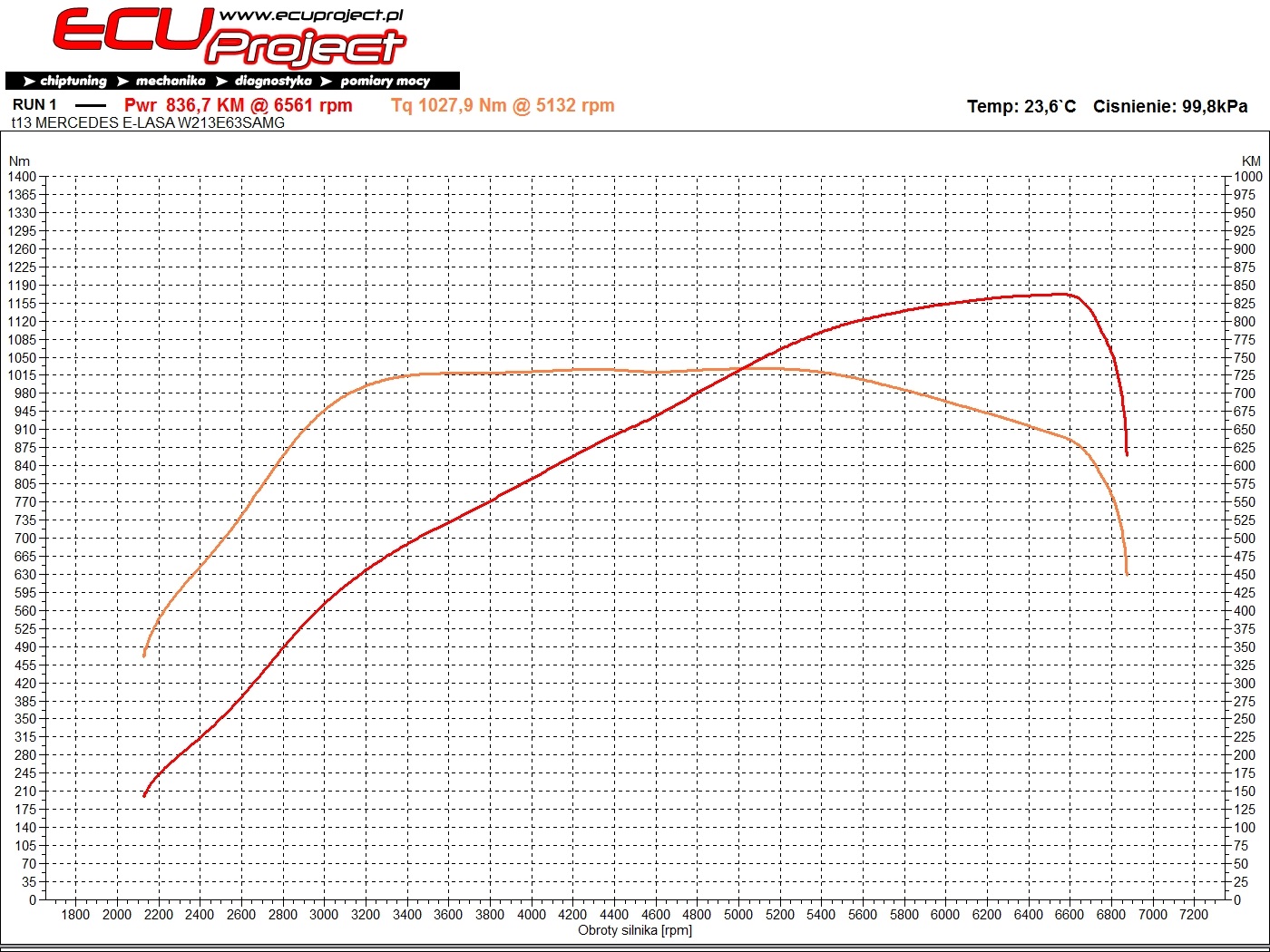Select the 6600 tick on the rpm axis
This screenshot has height=952, width=1270.
pos(1070,914)
